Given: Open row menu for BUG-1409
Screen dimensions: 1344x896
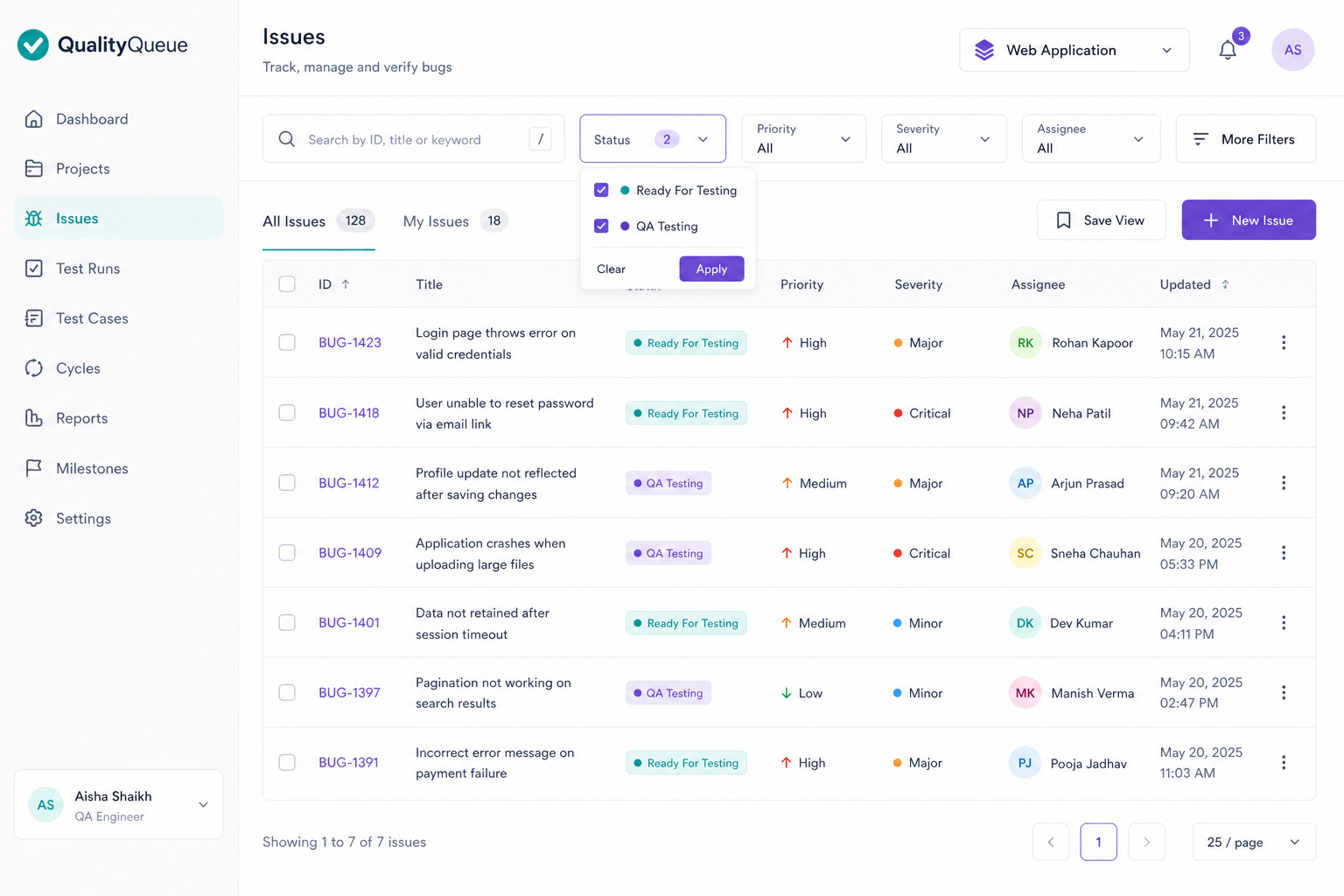Looking at the screenshot, I should tap(1284, 553).
